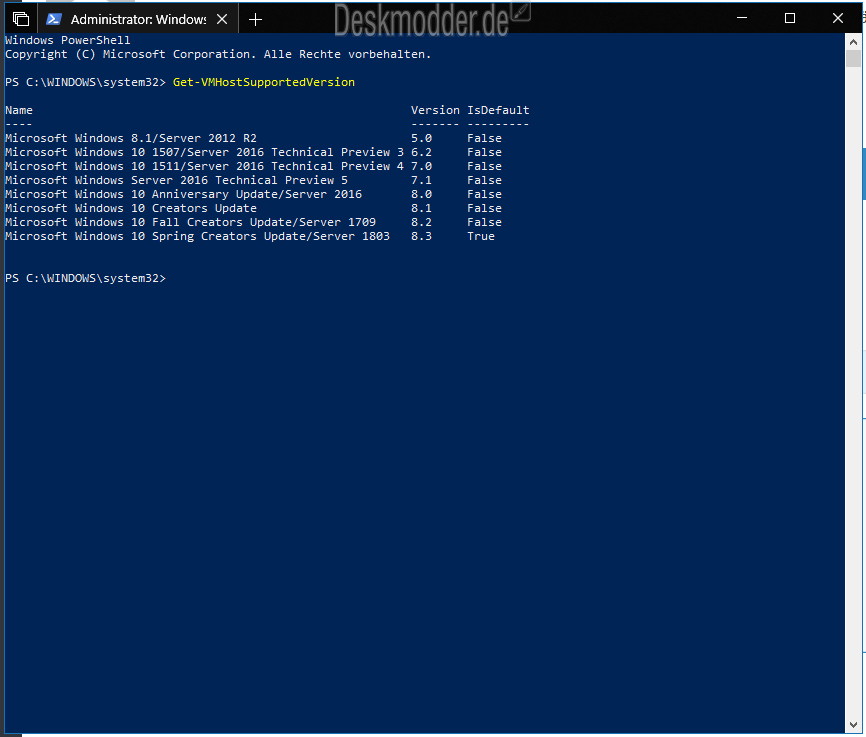Click the Sets tab group icon
The width and height of the screenshot is (866, 737).
point(20,19)
